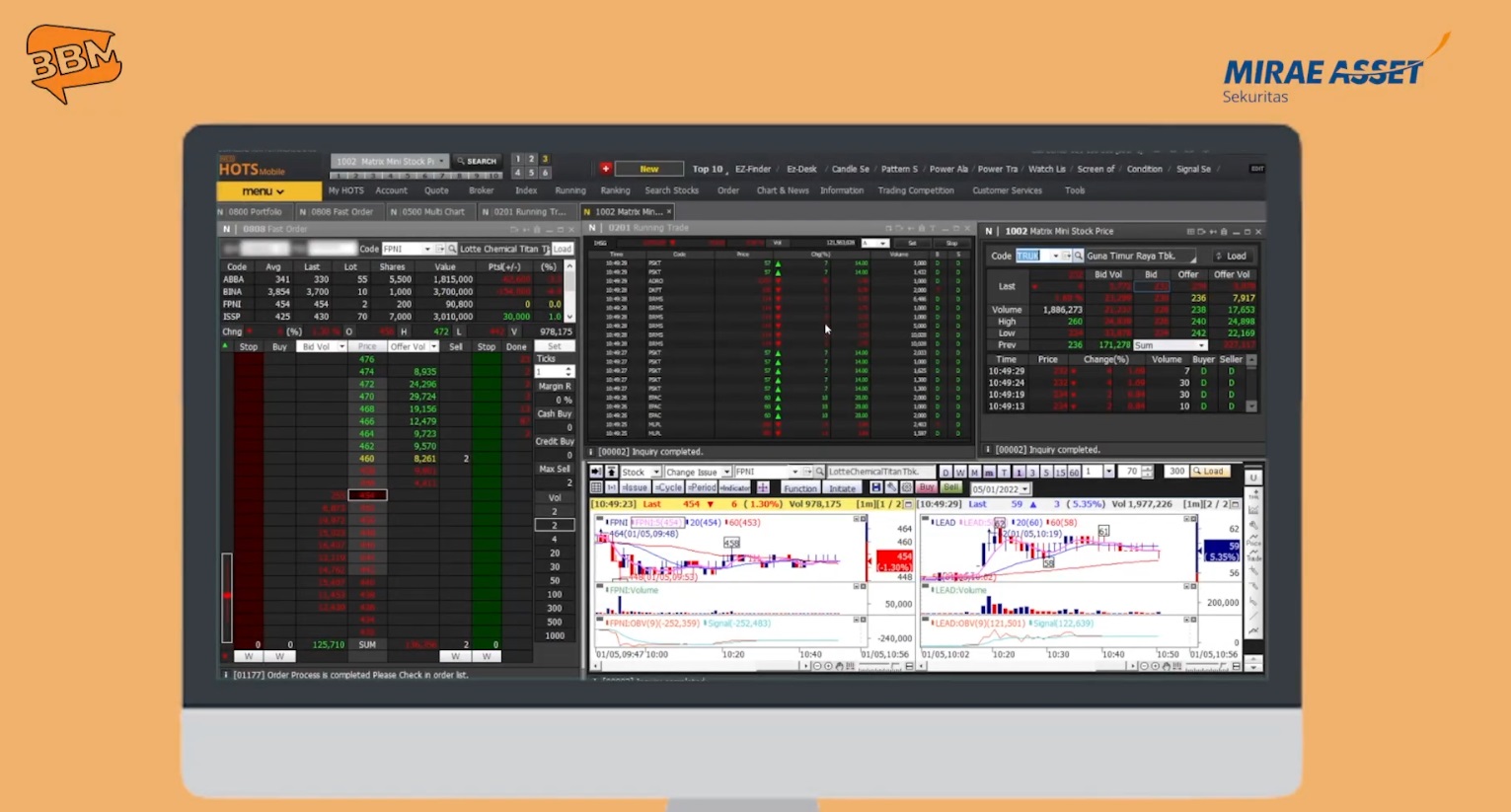Click the Fast Order portfolio list scrollbar
Viewport: 1511px width, 812px height.
click(569, 291)
